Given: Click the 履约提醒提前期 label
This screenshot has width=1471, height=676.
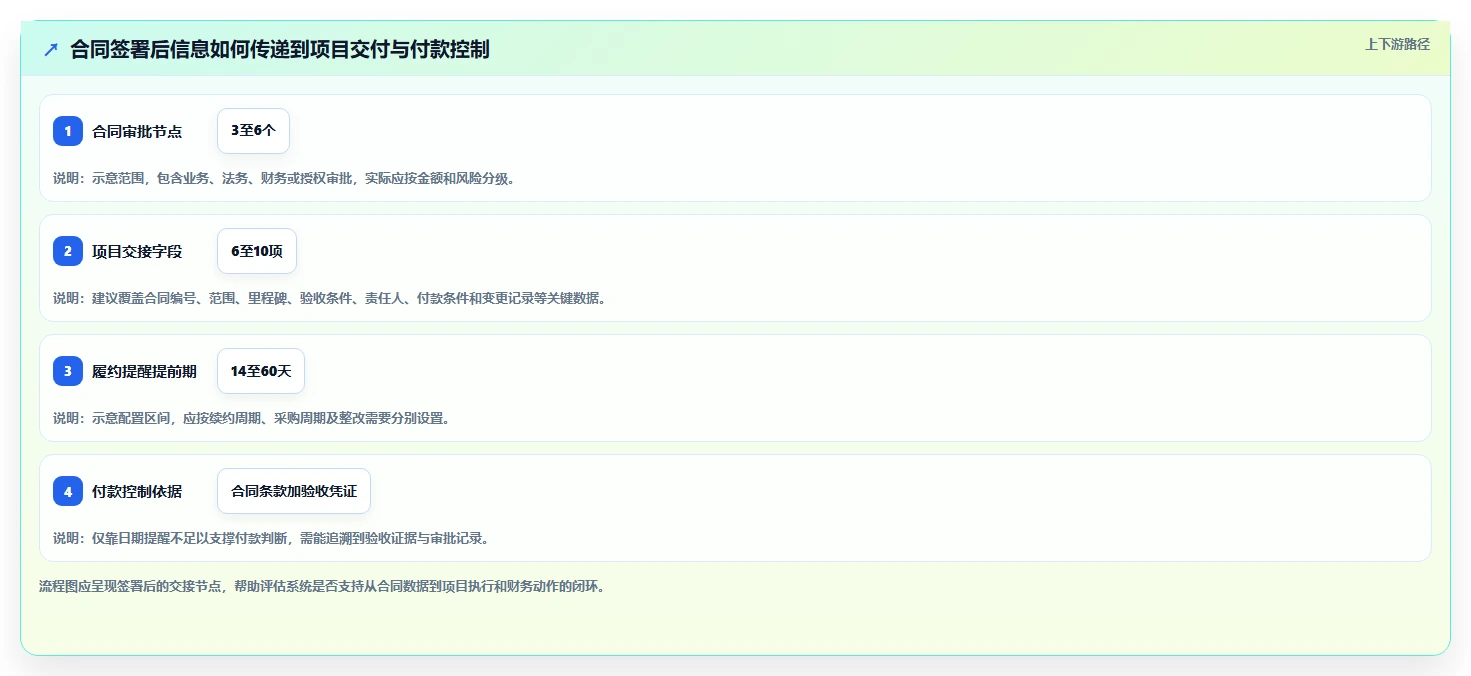Looking at the screenshot, I should click(x=144, y=371).
